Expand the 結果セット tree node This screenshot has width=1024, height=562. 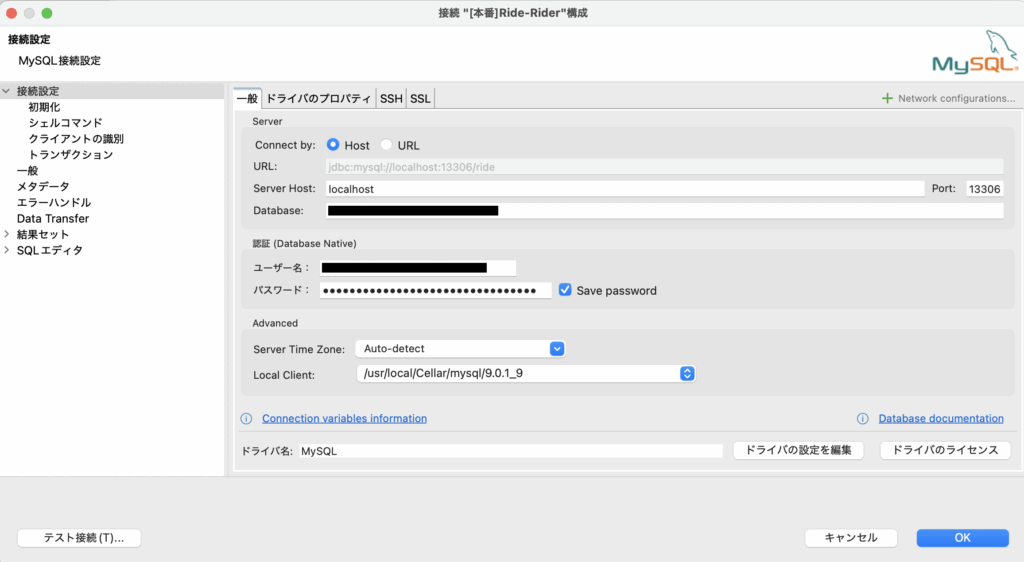click(7, 234)
